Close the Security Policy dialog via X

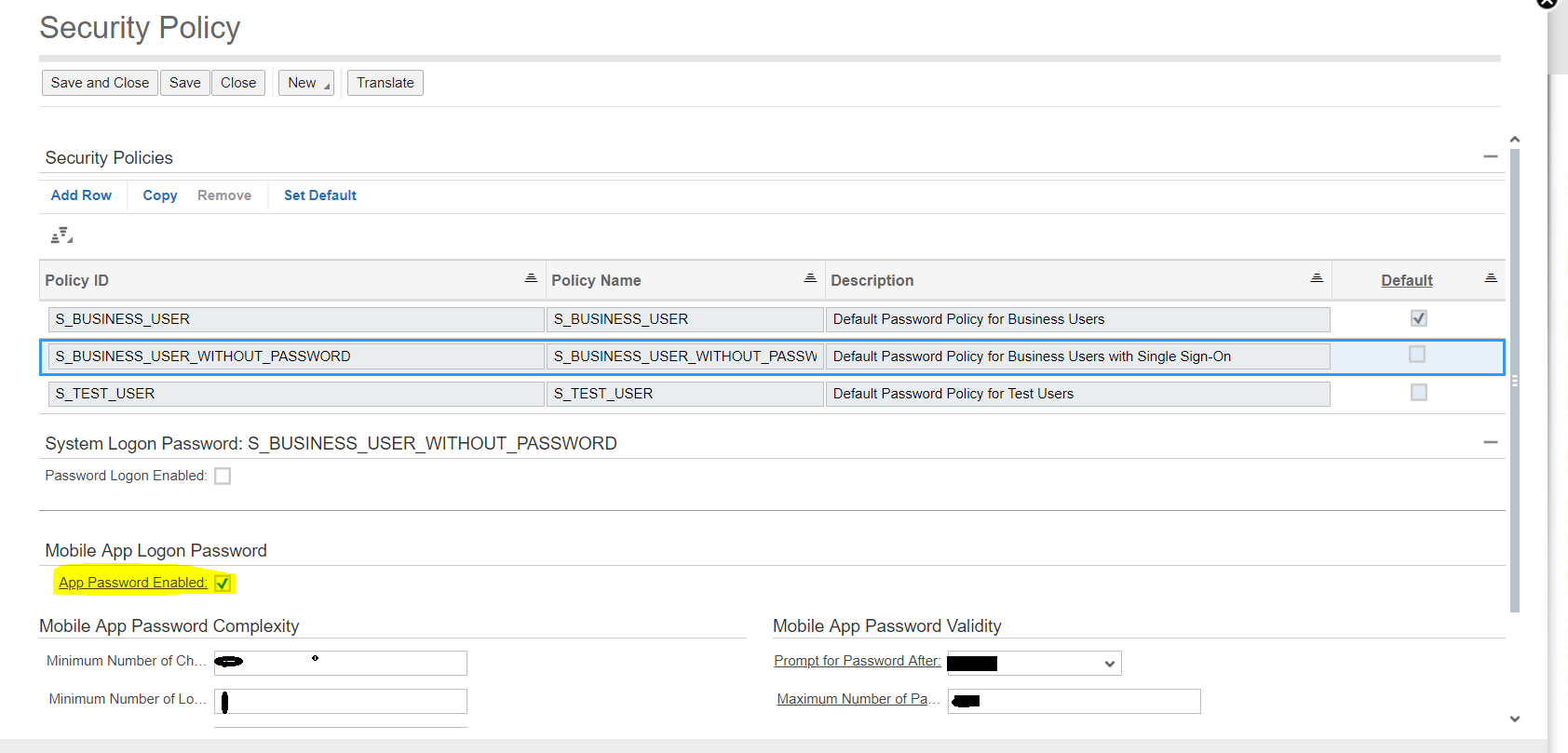[x=1547, y=3]
